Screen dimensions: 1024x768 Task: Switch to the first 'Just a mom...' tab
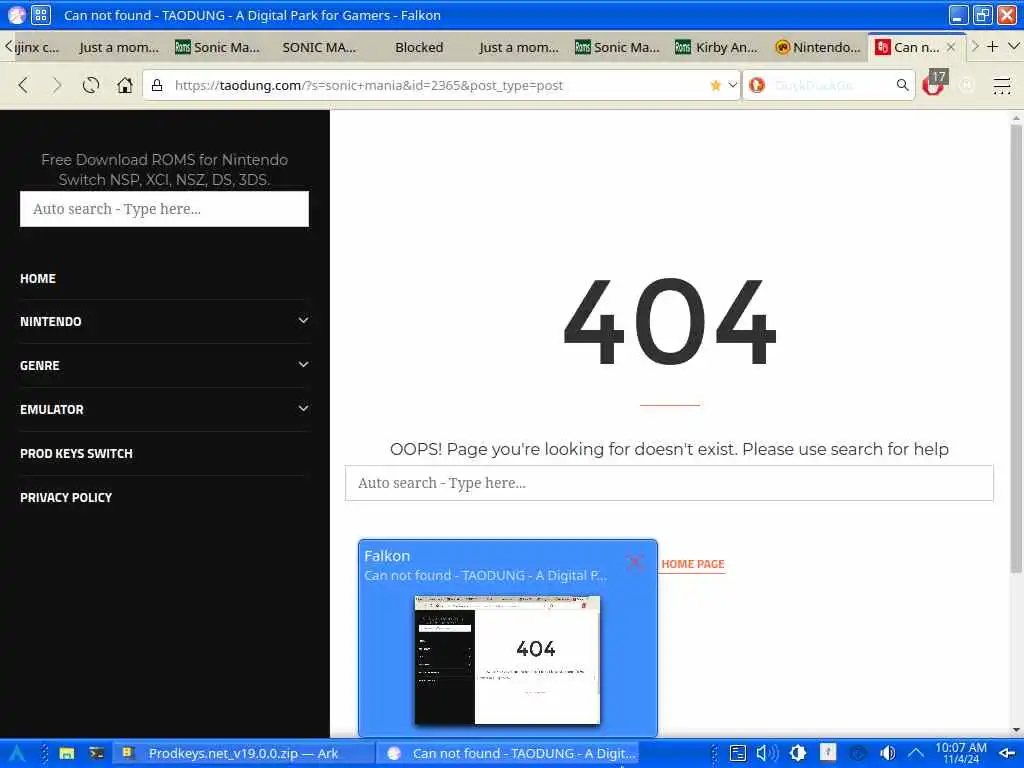pos(119,47)
